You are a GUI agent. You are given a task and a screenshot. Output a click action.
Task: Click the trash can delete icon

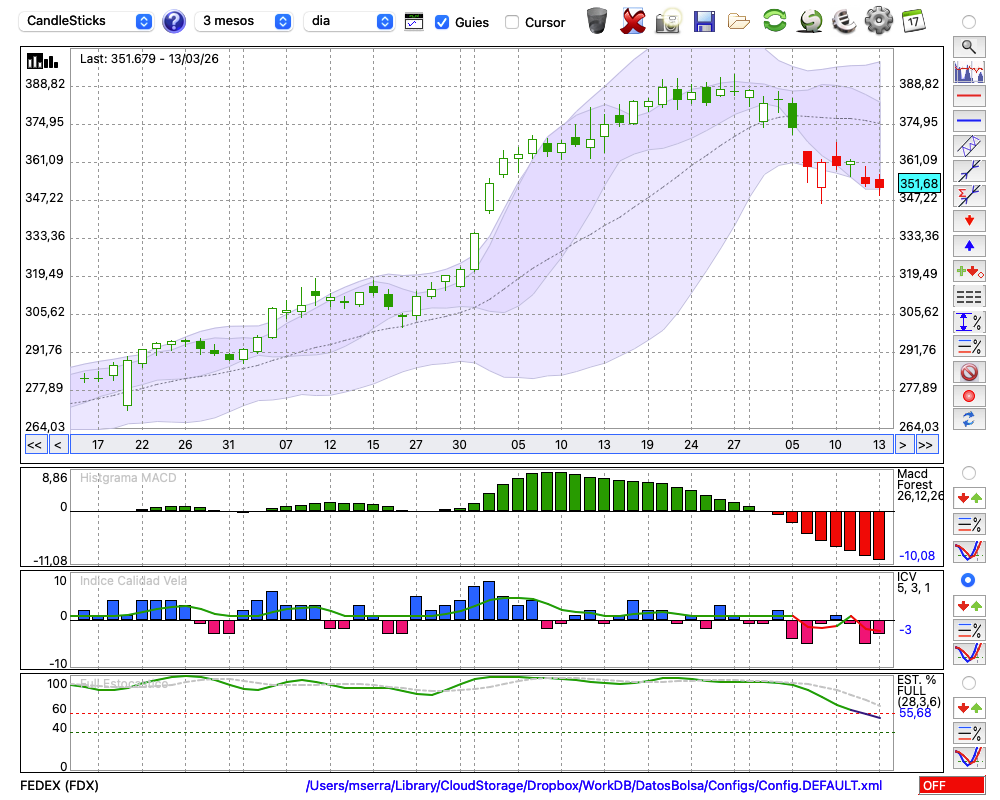[x=597, y=21]
